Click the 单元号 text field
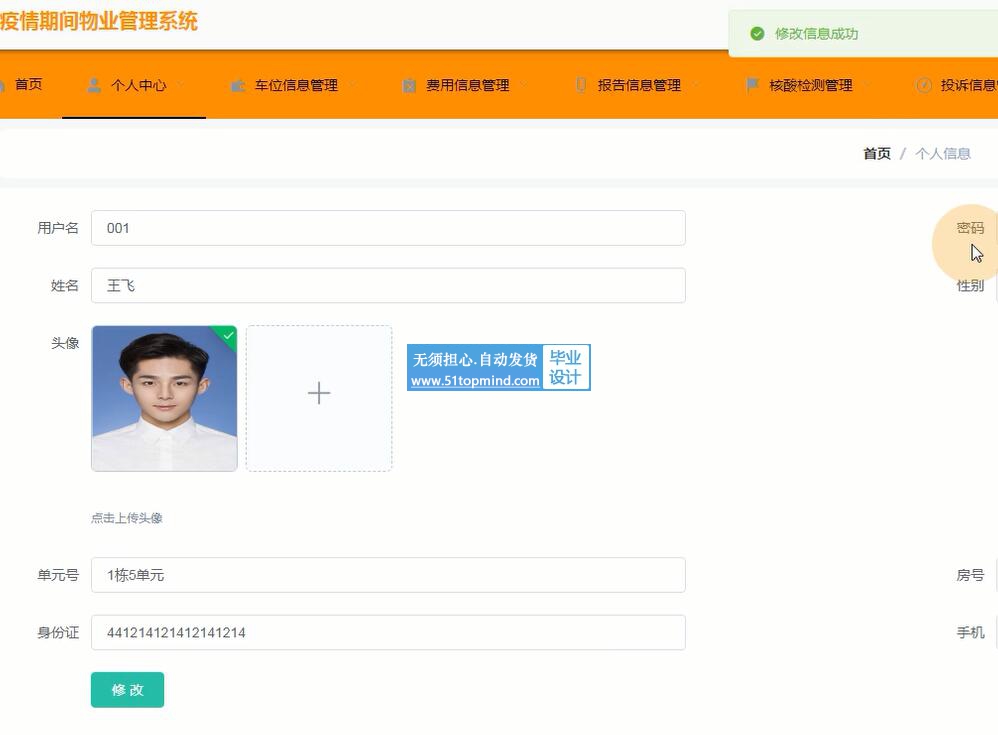 388,575
